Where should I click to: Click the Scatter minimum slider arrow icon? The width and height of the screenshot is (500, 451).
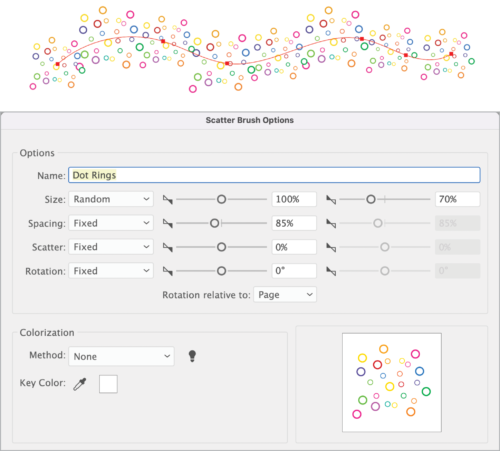tap(168, 247)
